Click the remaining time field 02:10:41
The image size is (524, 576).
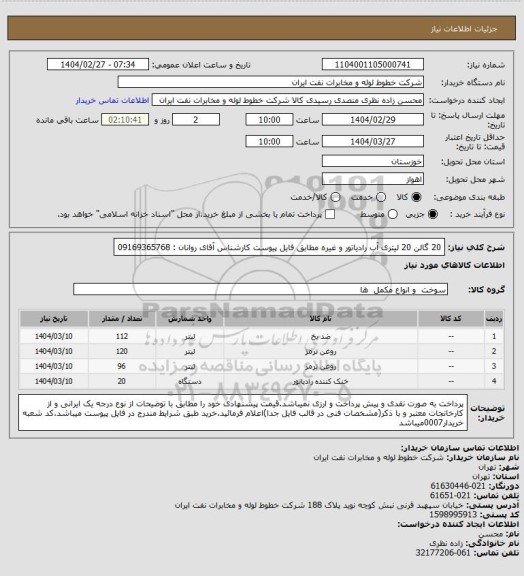pos(125,120)
